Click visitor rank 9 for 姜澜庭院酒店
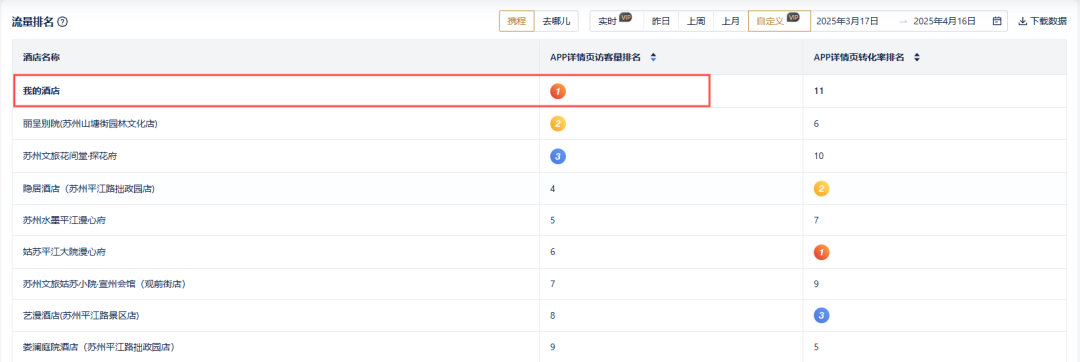The image size is (1080, 362). click(x=553, y=348)
